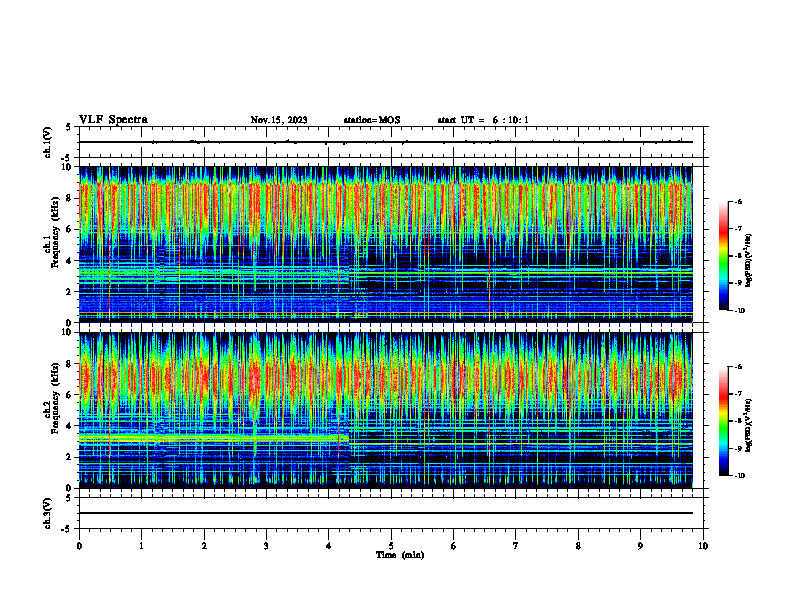The height and width of the screenshot is (612, 792).
Task: Click time axis tick label "7"
Action: (516, 546)
